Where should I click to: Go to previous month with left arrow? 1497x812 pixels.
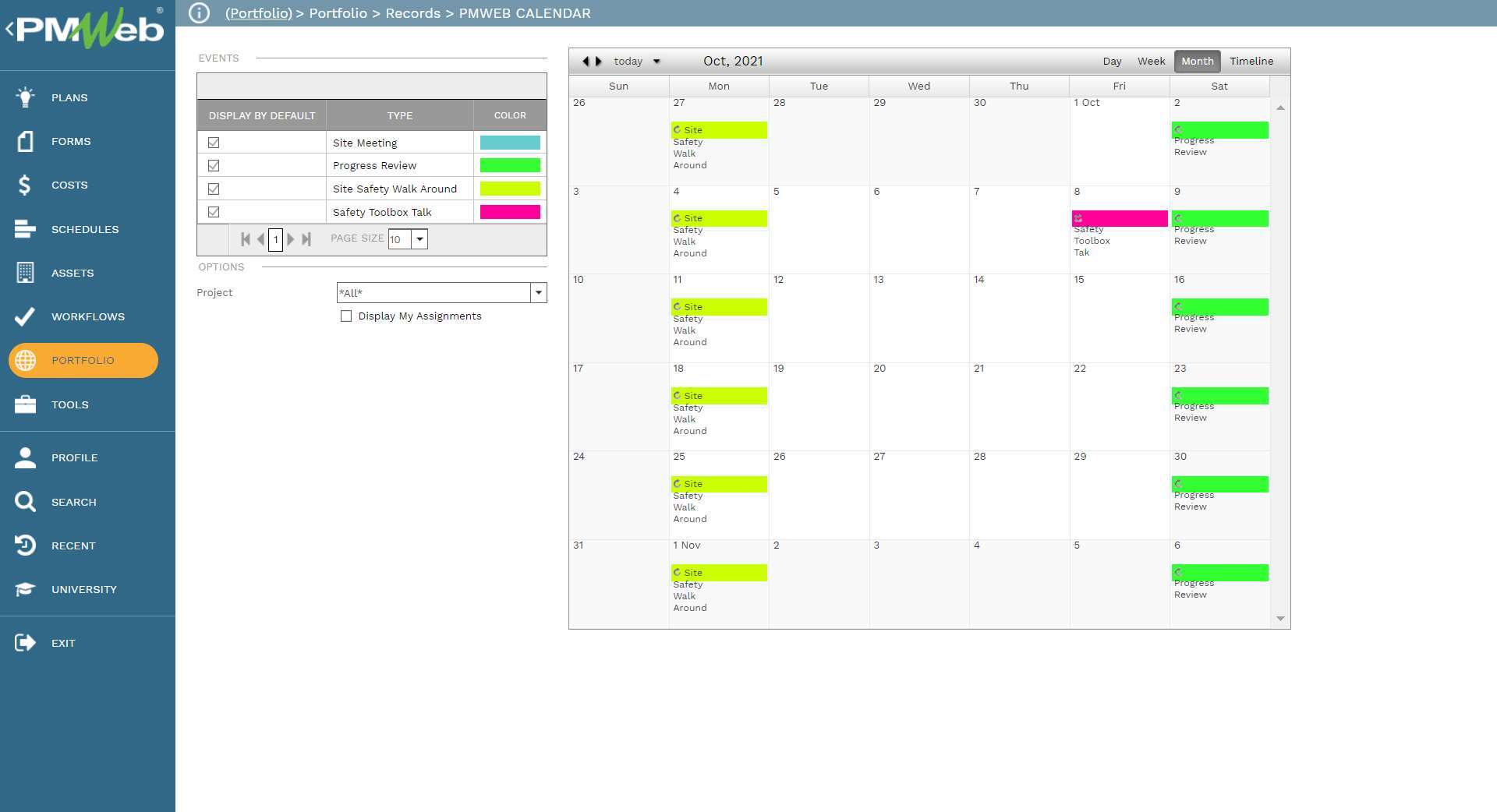586,61
